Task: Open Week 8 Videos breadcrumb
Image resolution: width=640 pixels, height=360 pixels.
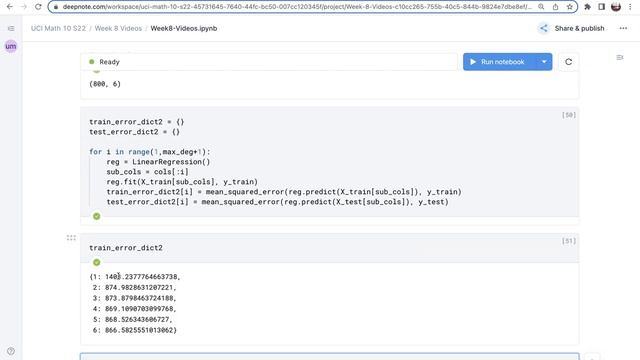Action: pyautogui.click(x=118, y=29)
